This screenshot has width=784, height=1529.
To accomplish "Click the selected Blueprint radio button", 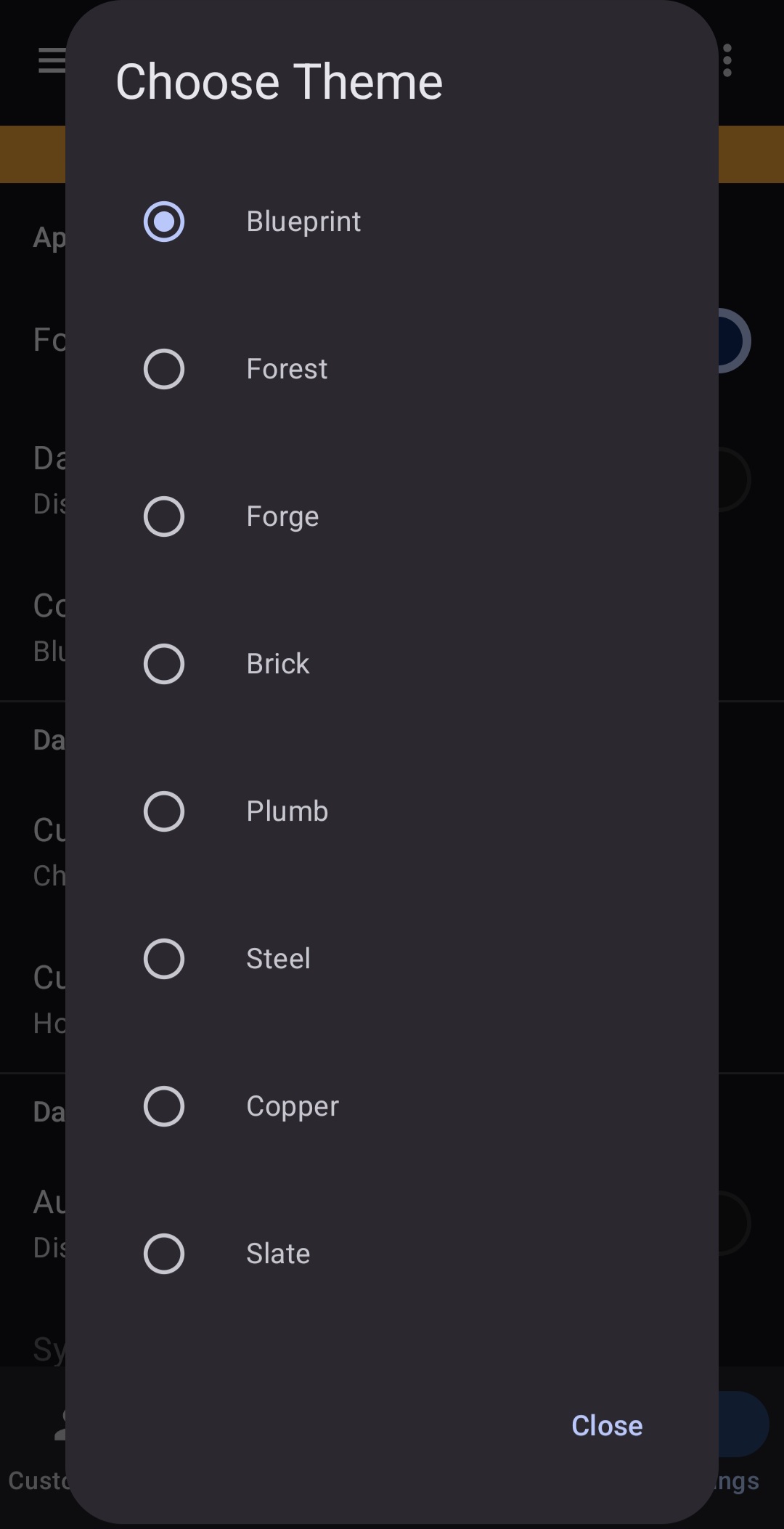I will click(x=164, y=221).
